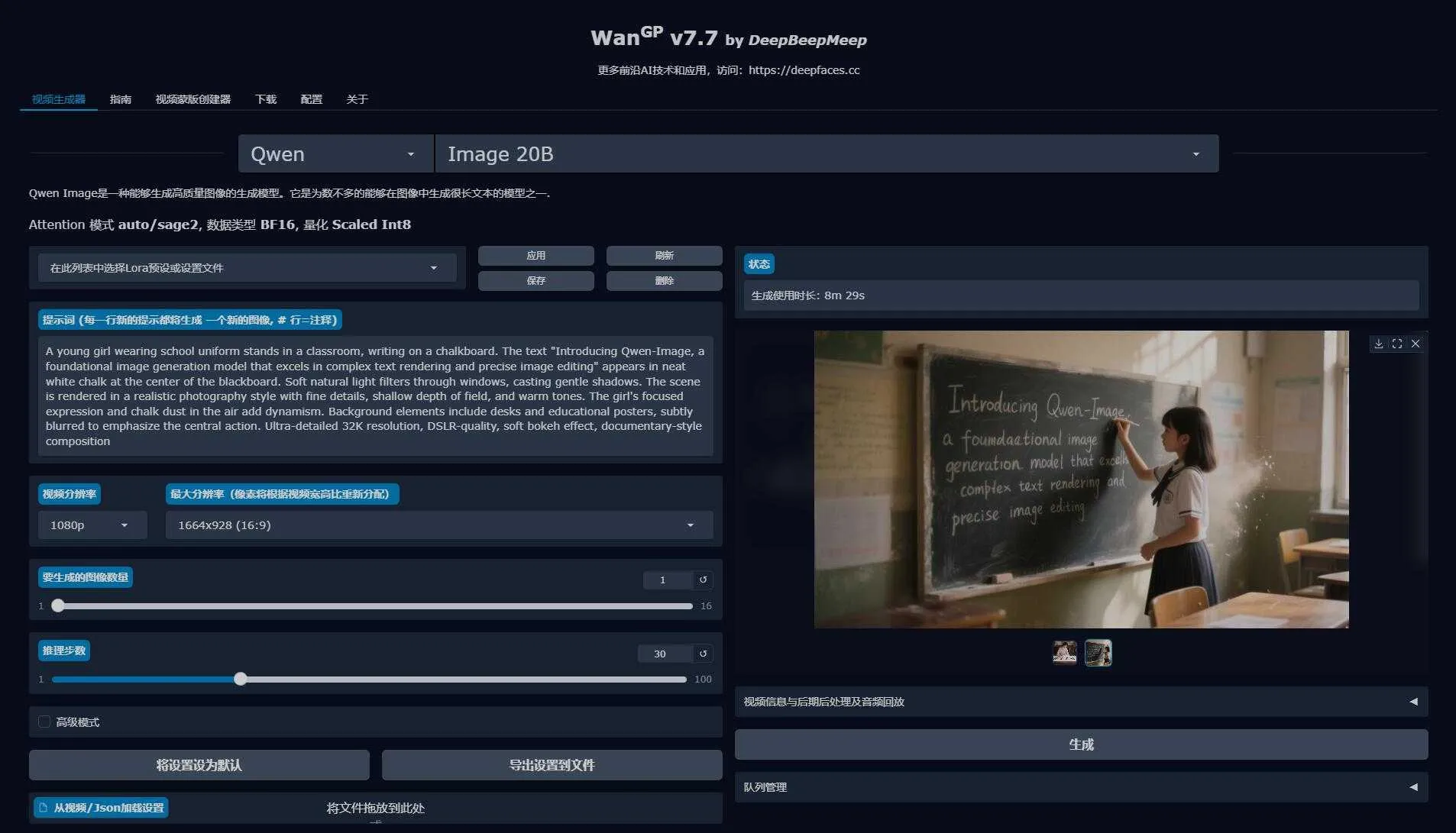Screen dimensions: 1456x833
Task: Click in the prompt text area
Action: tap(375, 396)
